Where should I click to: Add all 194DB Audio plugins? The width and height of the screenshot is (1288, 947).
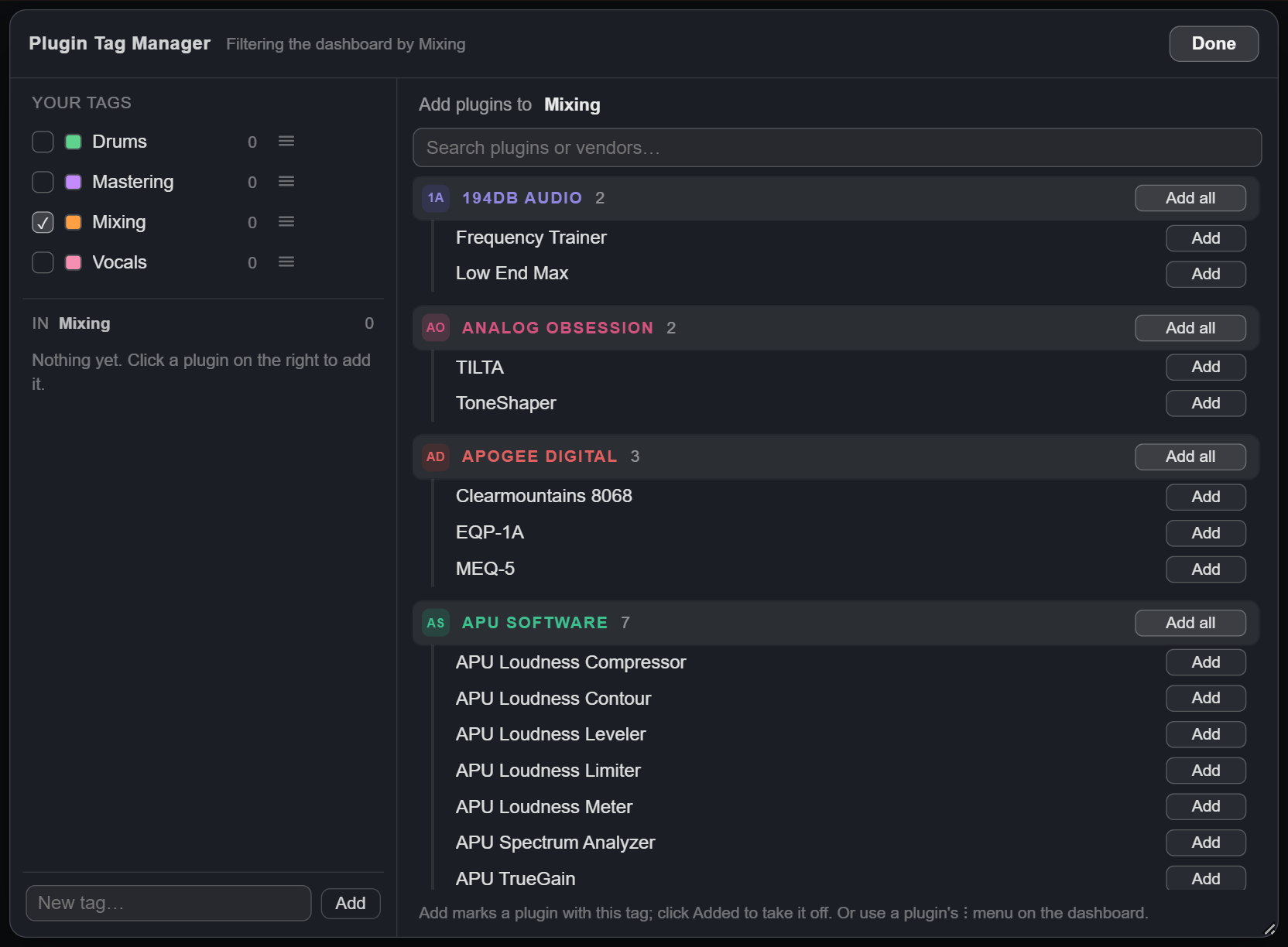click(1190, 198)
